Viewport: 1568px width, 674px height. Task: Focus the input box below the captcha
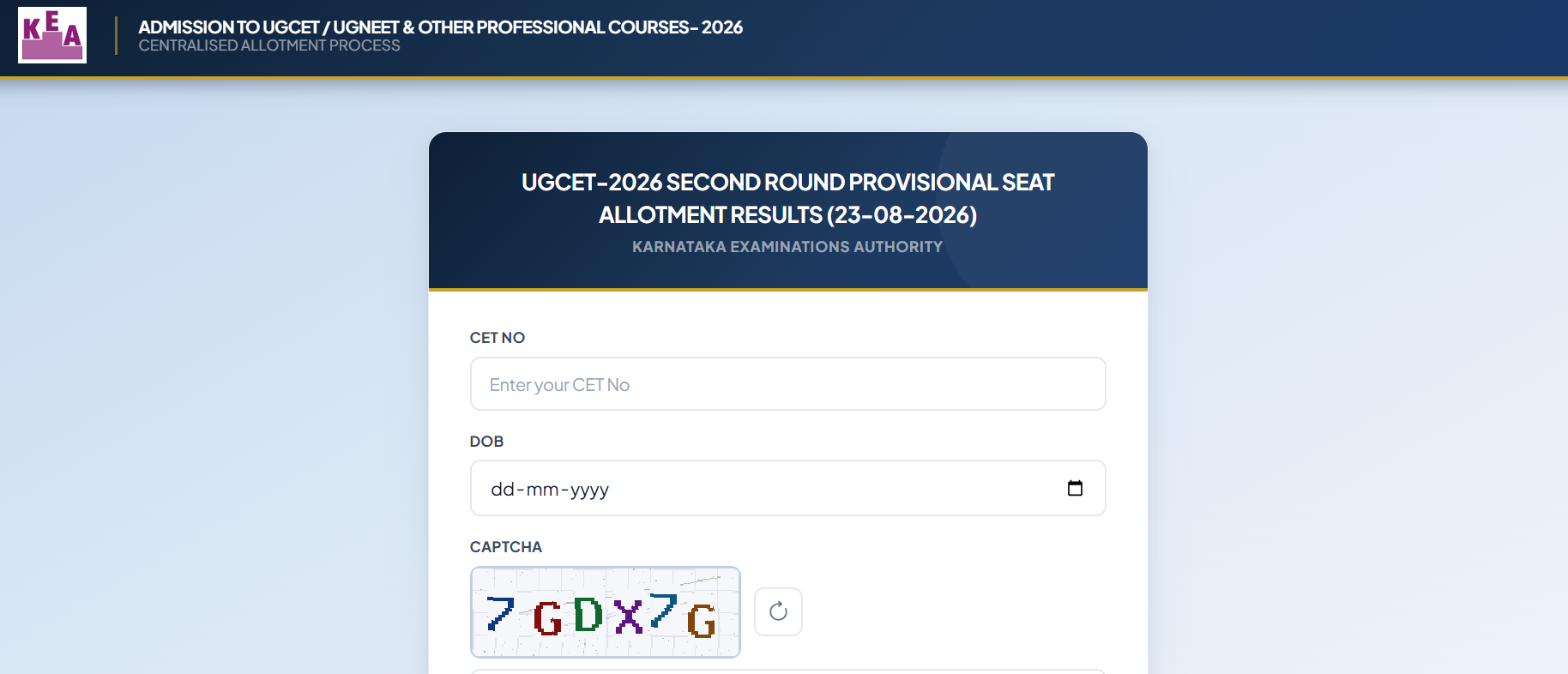click(787, 671)
